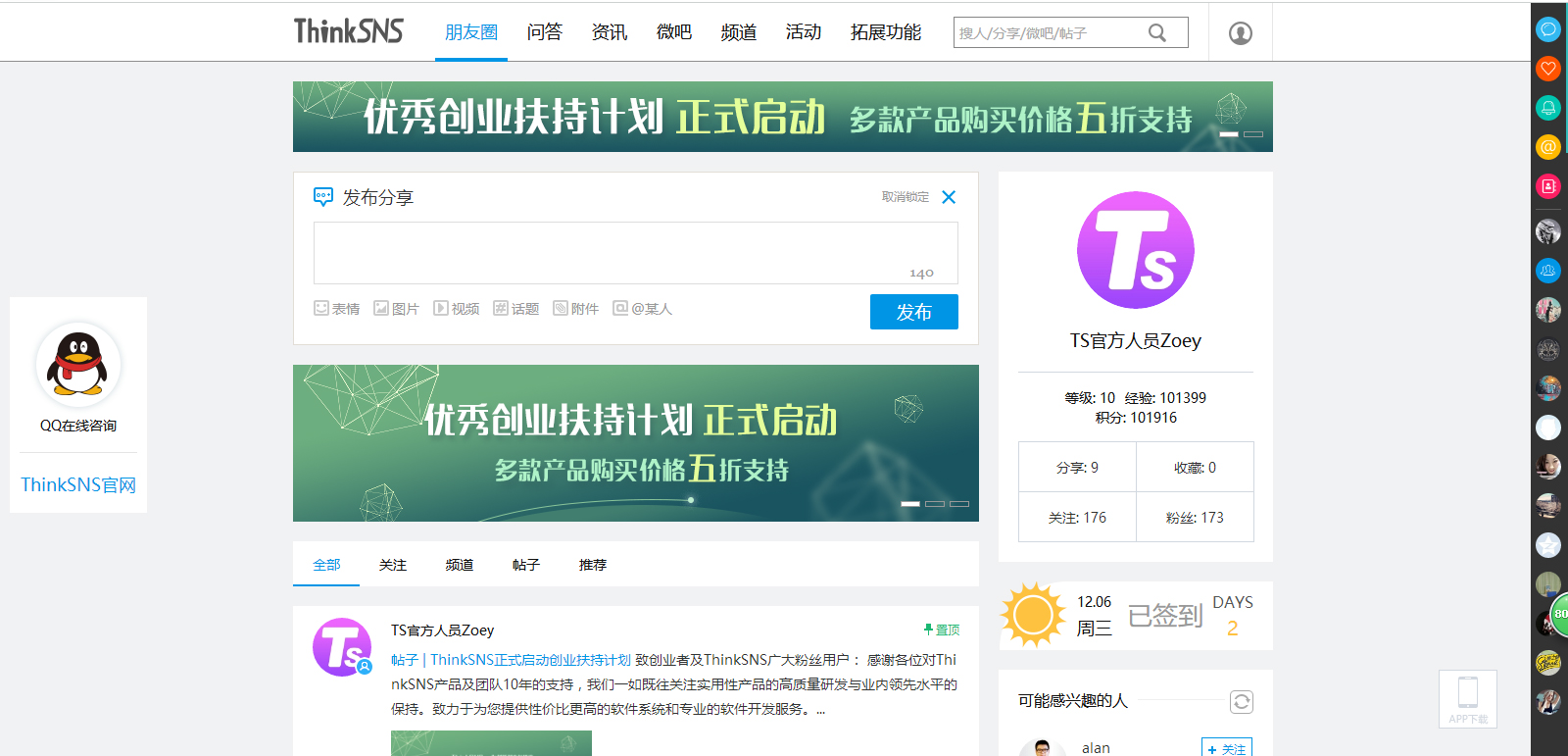
Task: Open the orange heart likes icon in sidebar
Action: tap(1548, 69)
